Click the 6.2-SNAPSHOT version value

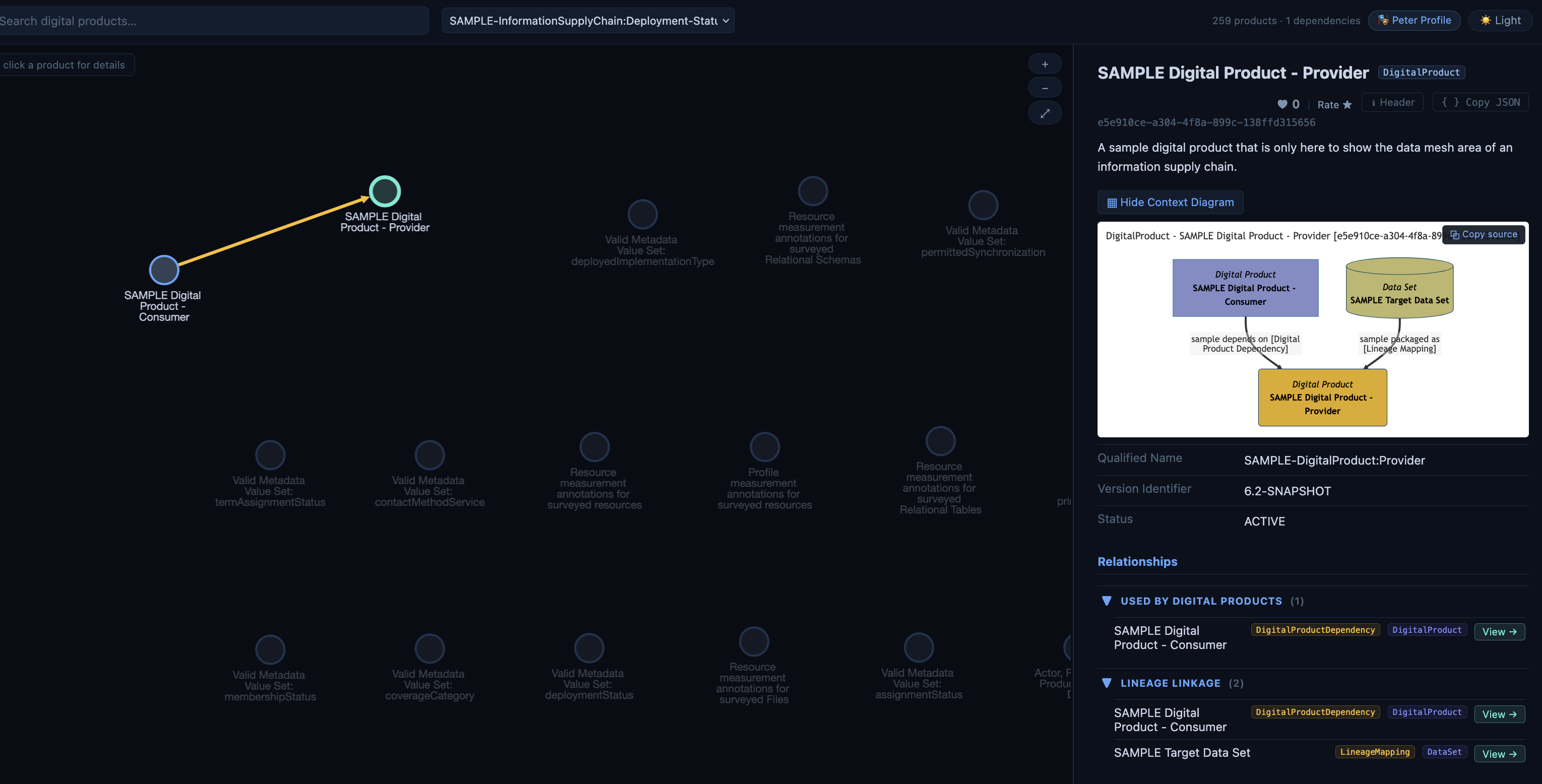tap(1288, 491)
